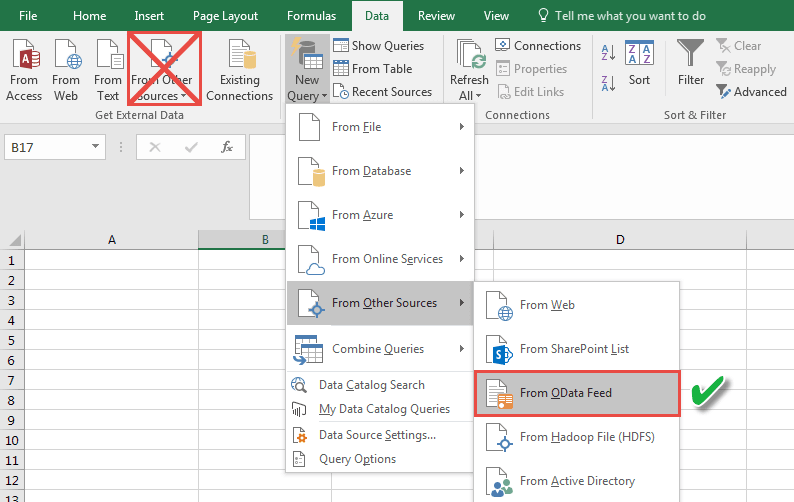Expand the From Azure submenu
The image size is (794, 502).
pos(380,215)
